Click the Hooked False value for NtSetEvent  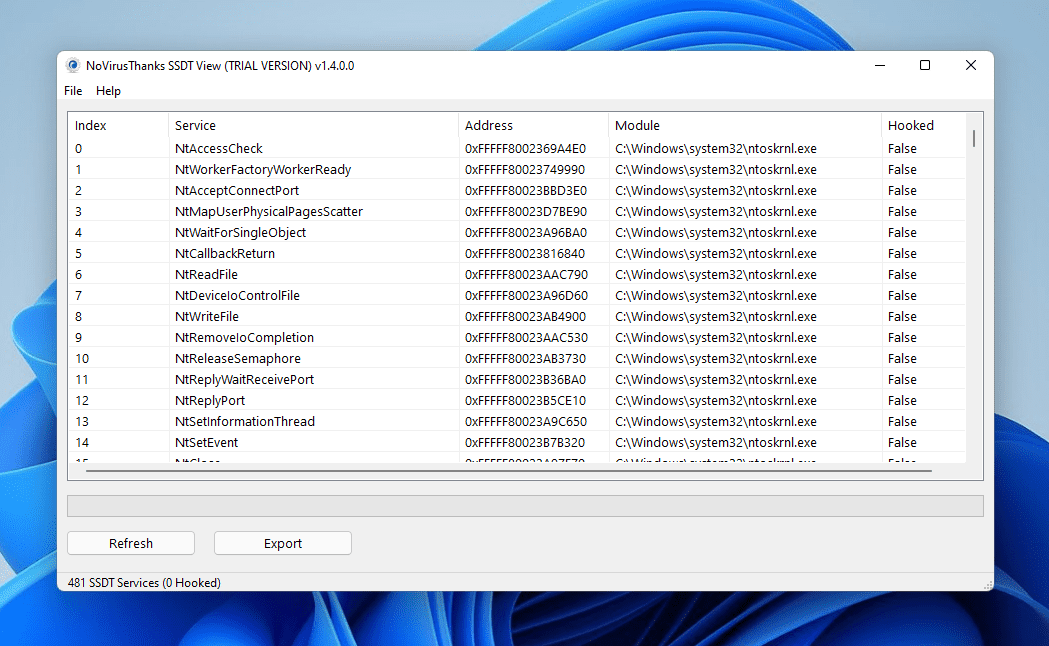tap(902, 443)
